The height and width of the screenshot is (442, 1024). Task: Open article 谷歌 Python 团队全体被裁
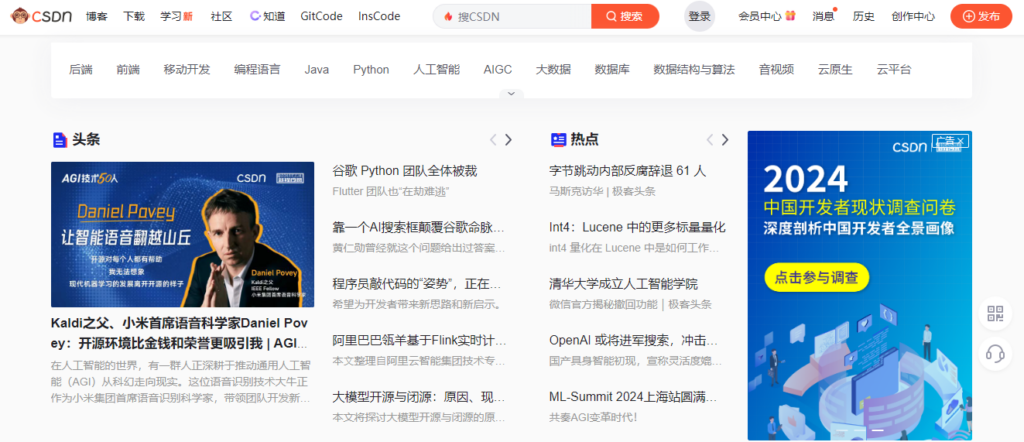point(404,171)
